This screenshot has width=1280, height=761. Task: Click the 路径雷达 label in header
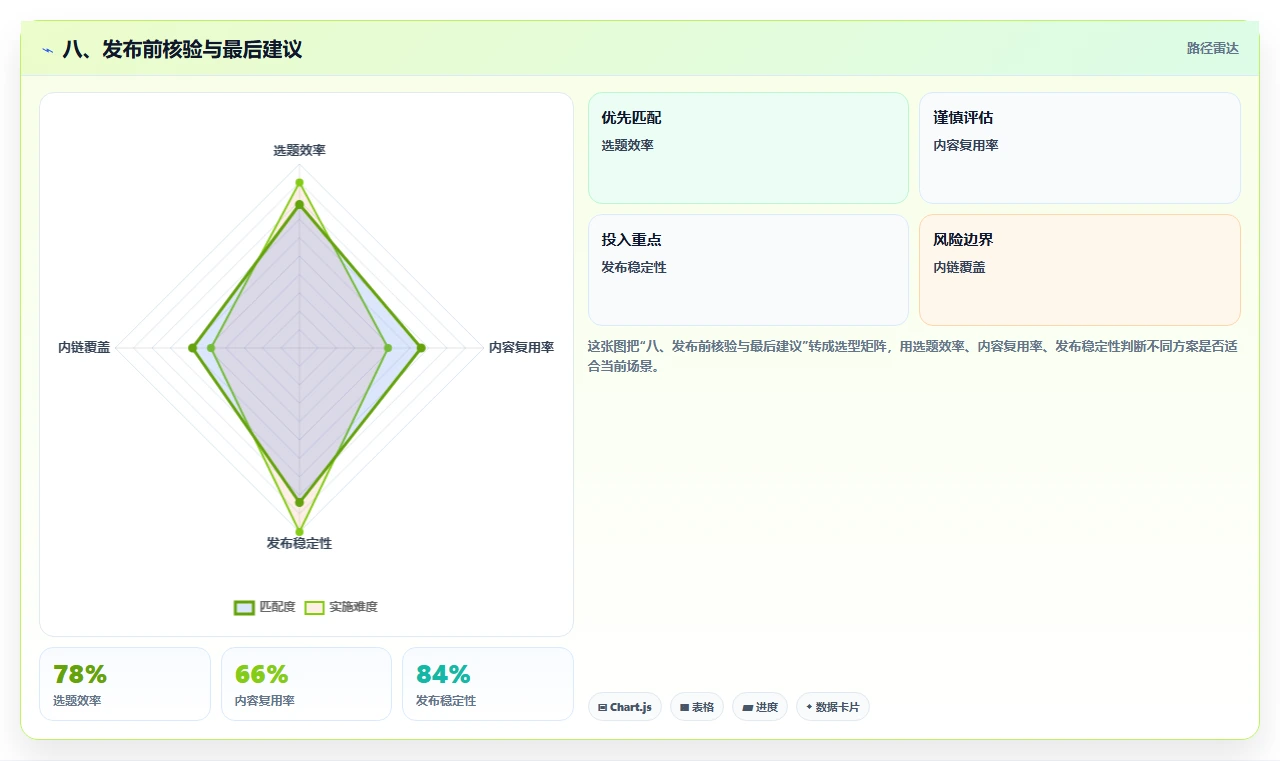pyautogui.click(x=1213, y=48)
